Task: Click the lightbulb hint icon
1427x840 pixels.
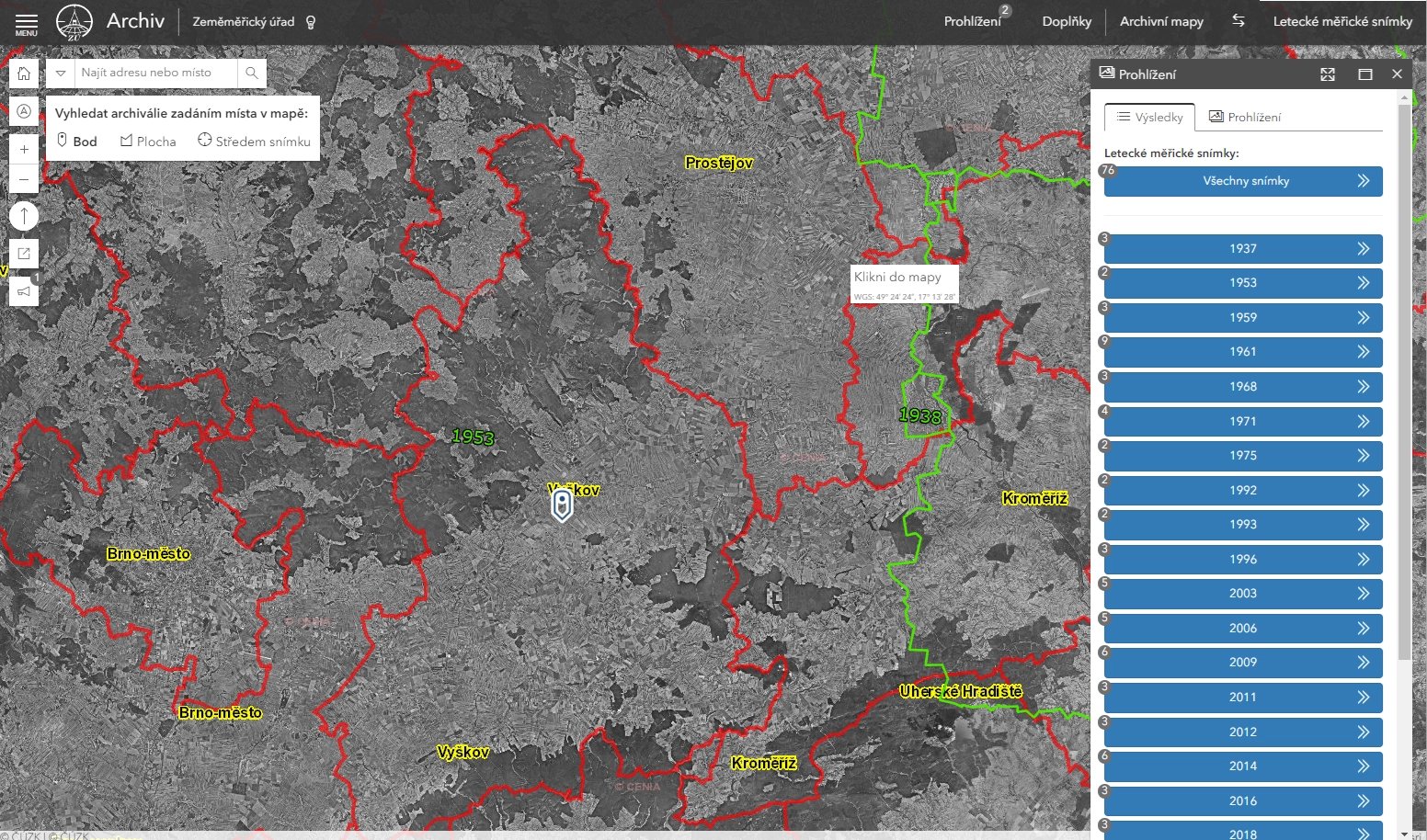Action: [x=311, y=22]
